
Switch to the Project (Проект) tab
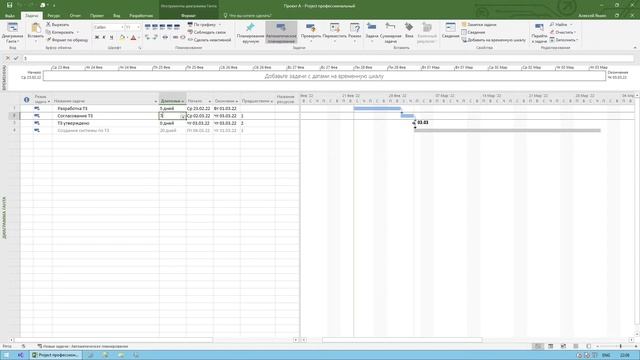coord(97,16)
